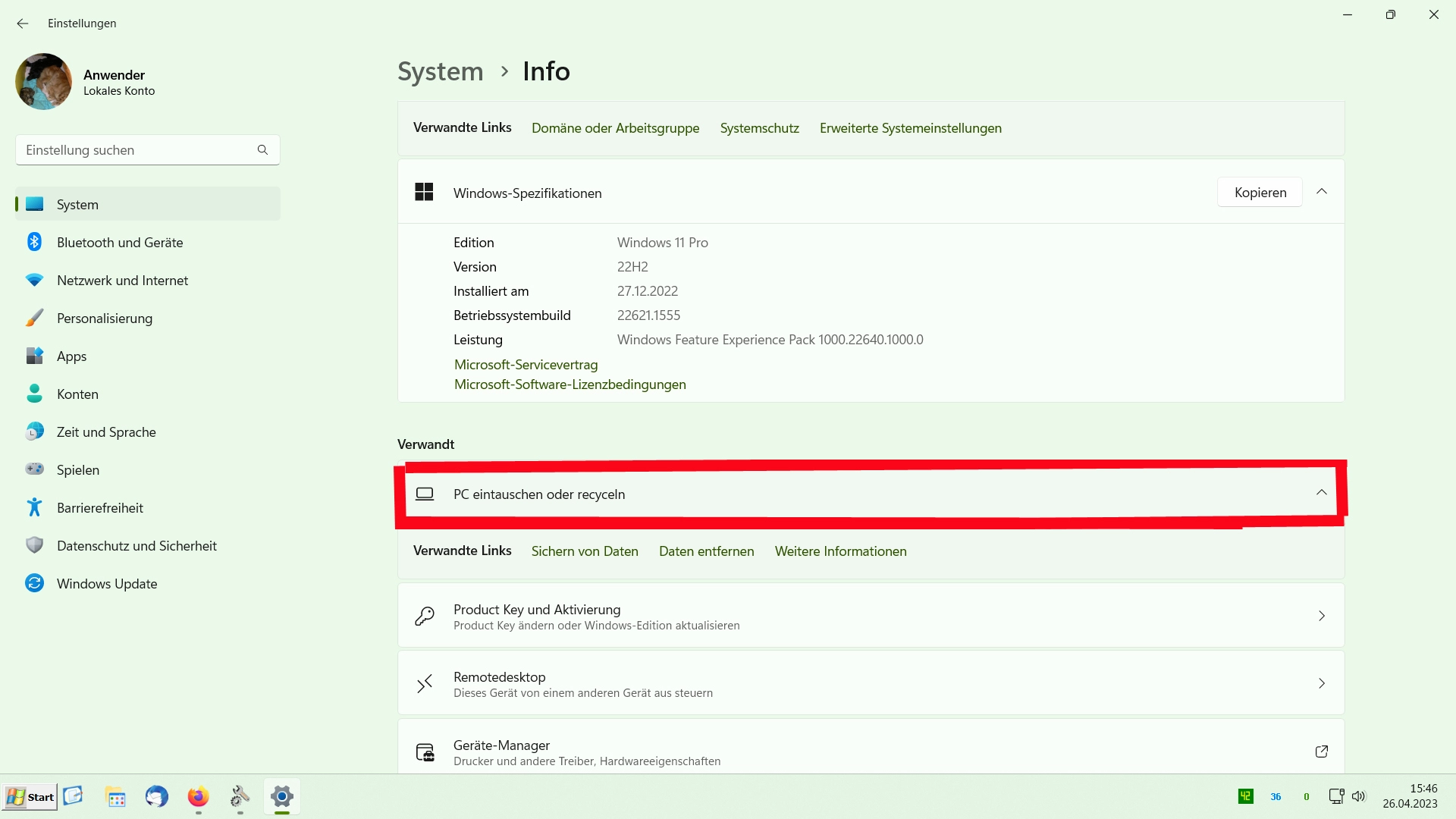Image resolution: width=1456 pixels, height=819 pixels.
Task: Open Netzwerk und Internet settings
Action: (x=148, y=281)
